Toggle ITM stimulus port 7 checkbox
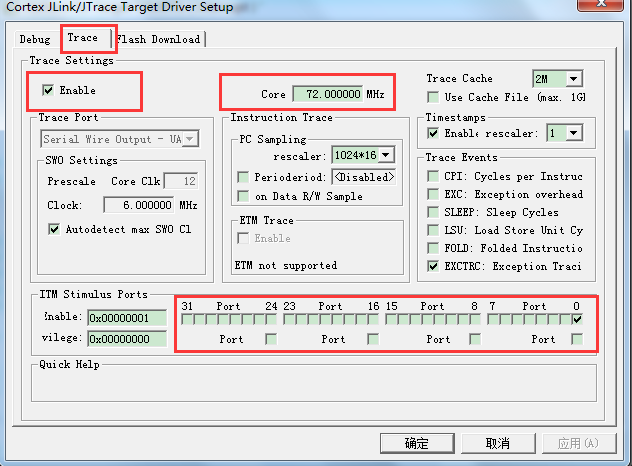Image resolution: width=632 pixels, height=466 pixels. 493,320
